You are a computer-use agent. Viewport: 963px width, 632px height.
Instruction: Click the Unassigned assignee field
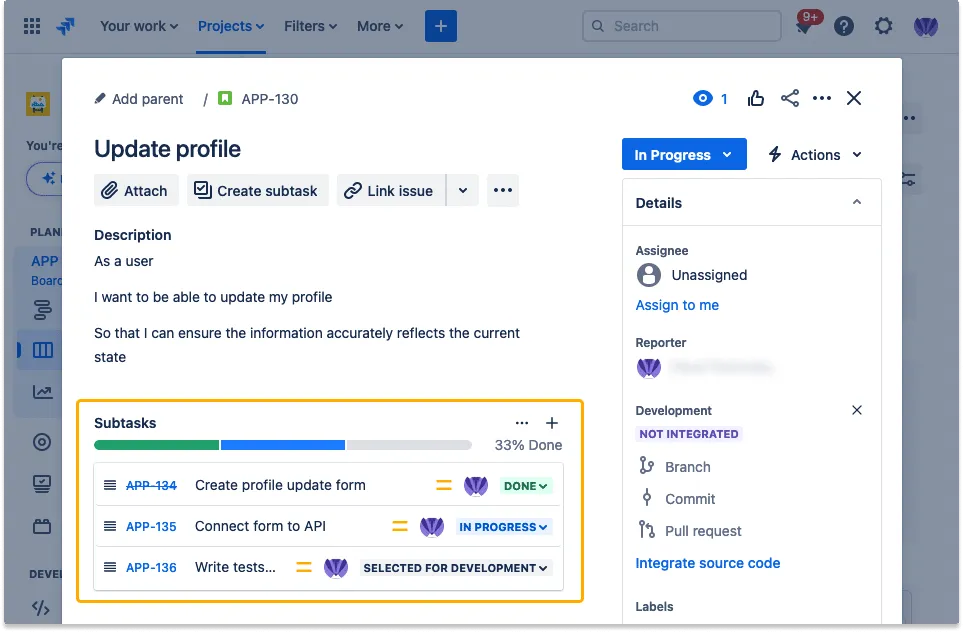tap(692, 275)
